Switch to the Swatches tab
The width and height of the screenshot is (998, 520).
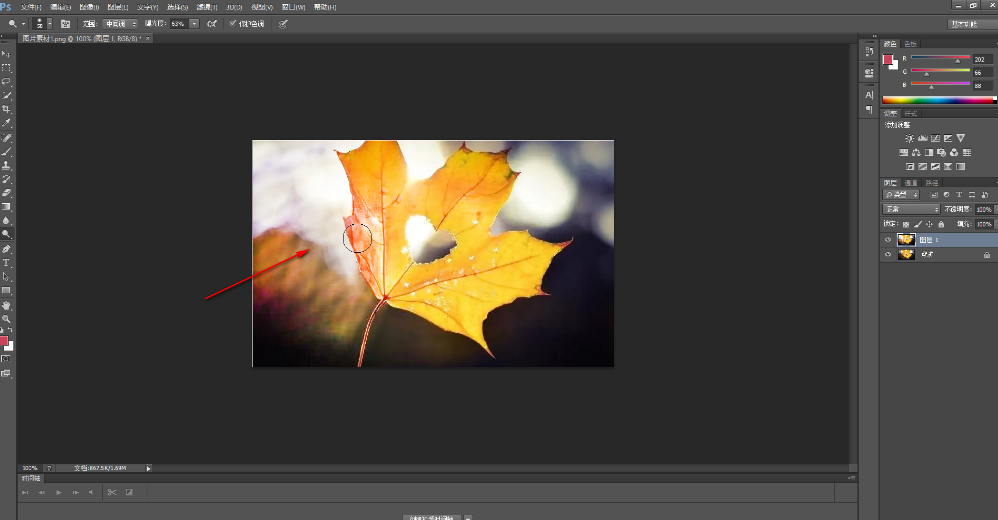click(x=909, y=44)
